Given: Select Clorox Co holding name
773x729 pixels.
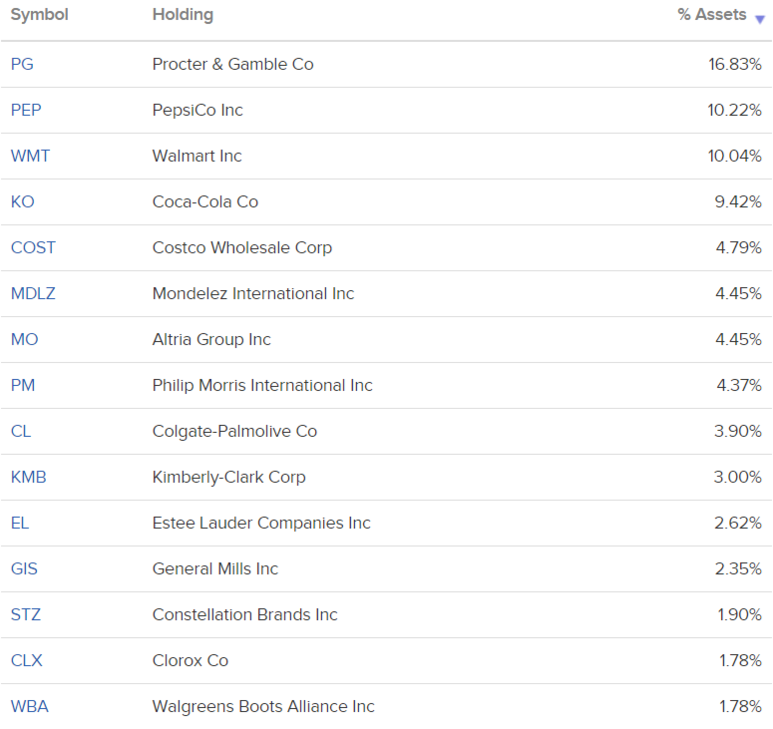Looking at the screenshot, I should 190,660.
